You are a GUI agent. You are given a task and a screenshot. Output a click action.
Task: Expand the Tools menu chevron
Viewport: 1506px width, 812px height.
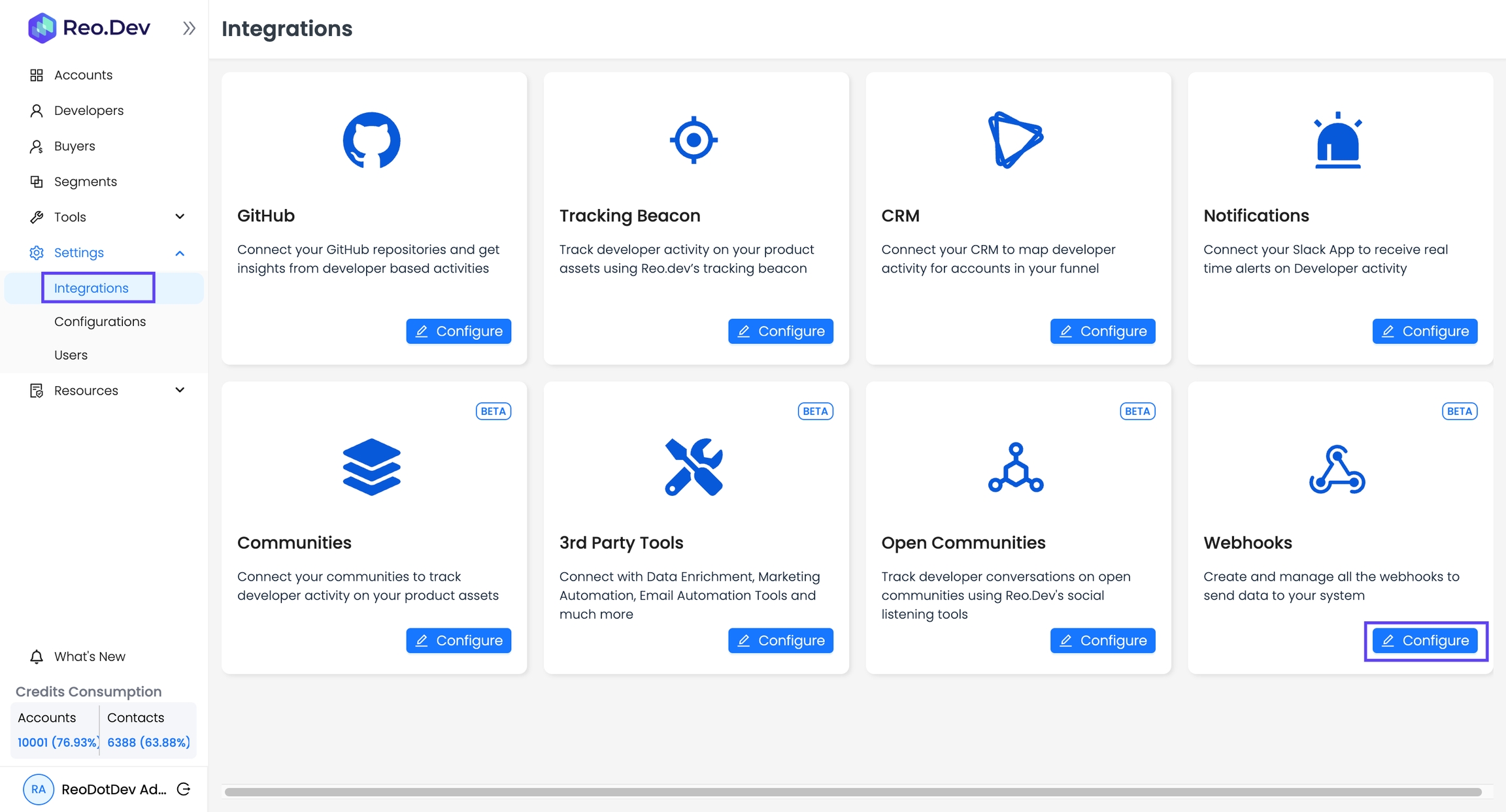coord(180,217)
